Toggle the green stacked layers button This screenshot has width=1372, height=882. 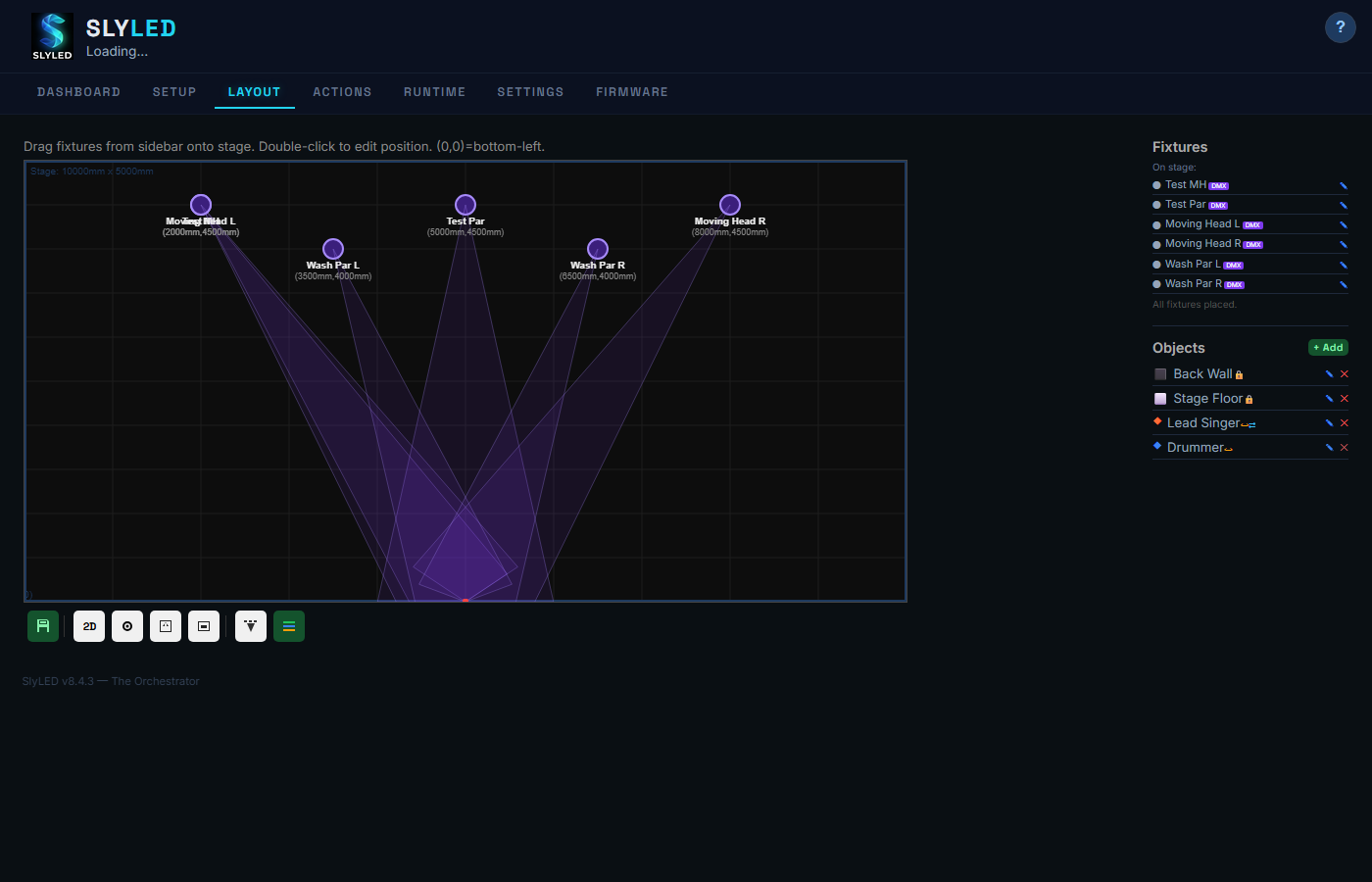(x=289, y=626)
